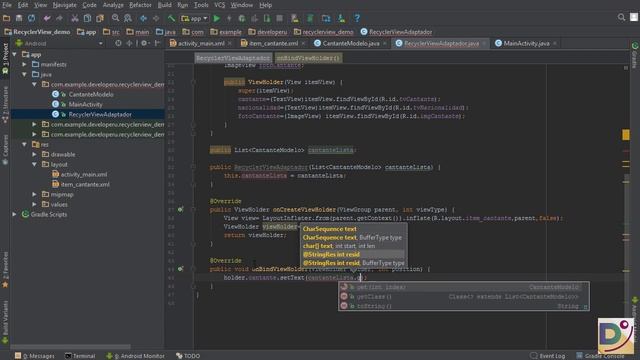640x360 pixels.
Task: Collapse the res folder
Action: click(24, 144)
